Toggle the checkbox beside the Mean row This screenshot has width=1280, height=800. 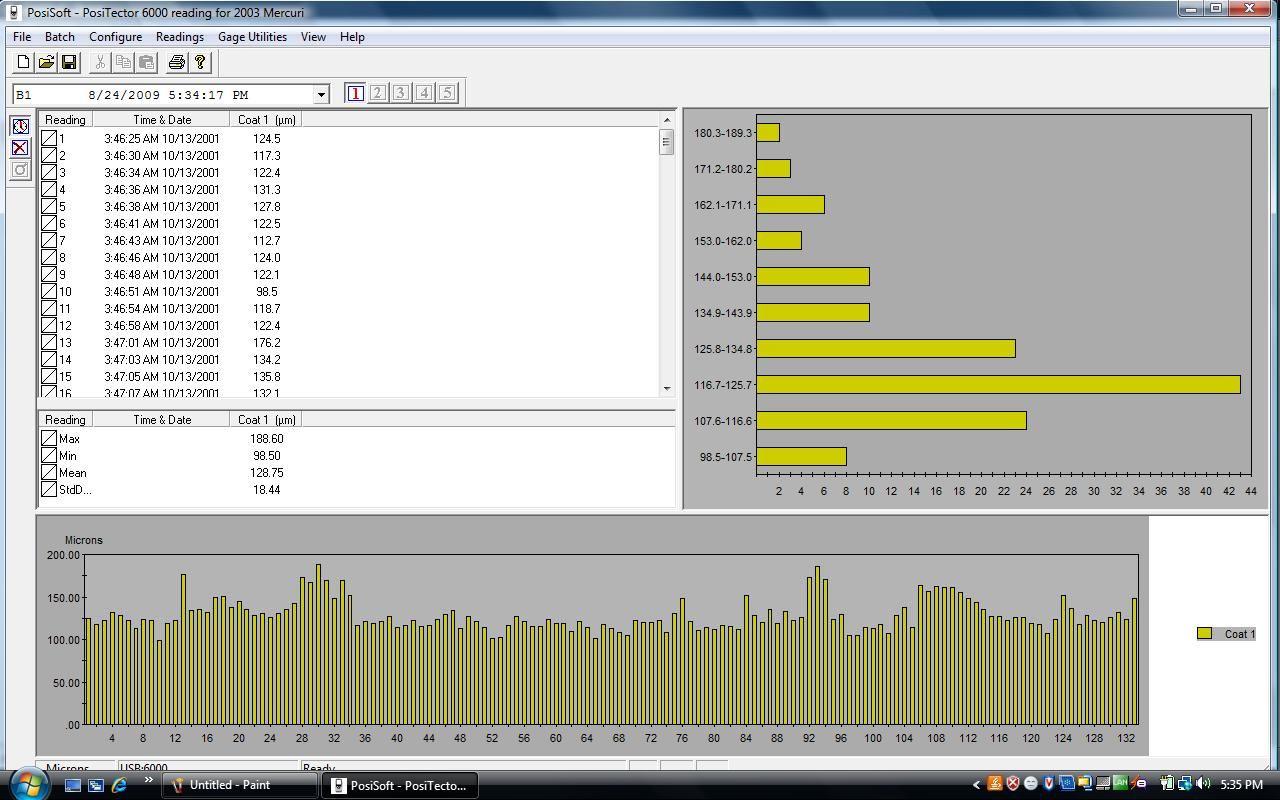pyautogui.click(x=49, y=473)
